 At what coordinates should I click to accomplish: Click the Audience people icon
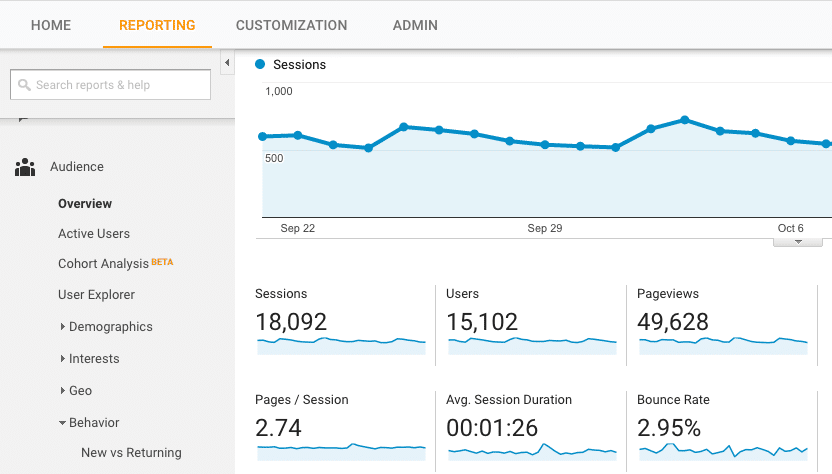pyautogui.click(x=25, y=167)
